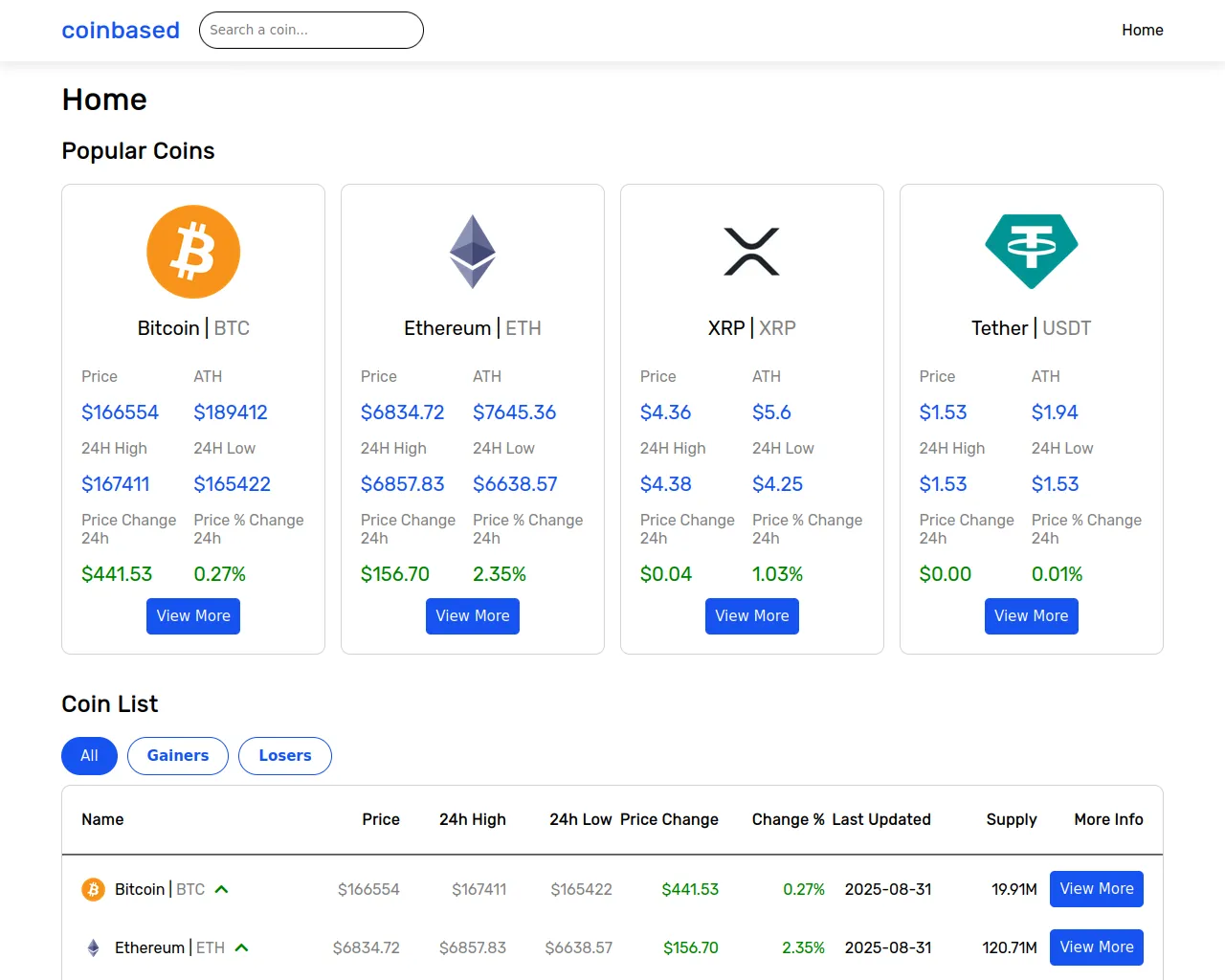Click the Ethereum | ETH card title
This screenshot has height=980, width=1225.
click(473, 328)
